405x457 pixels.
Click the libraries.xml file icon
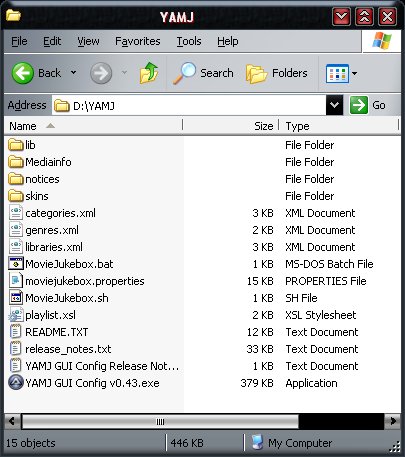coord(16,247)
